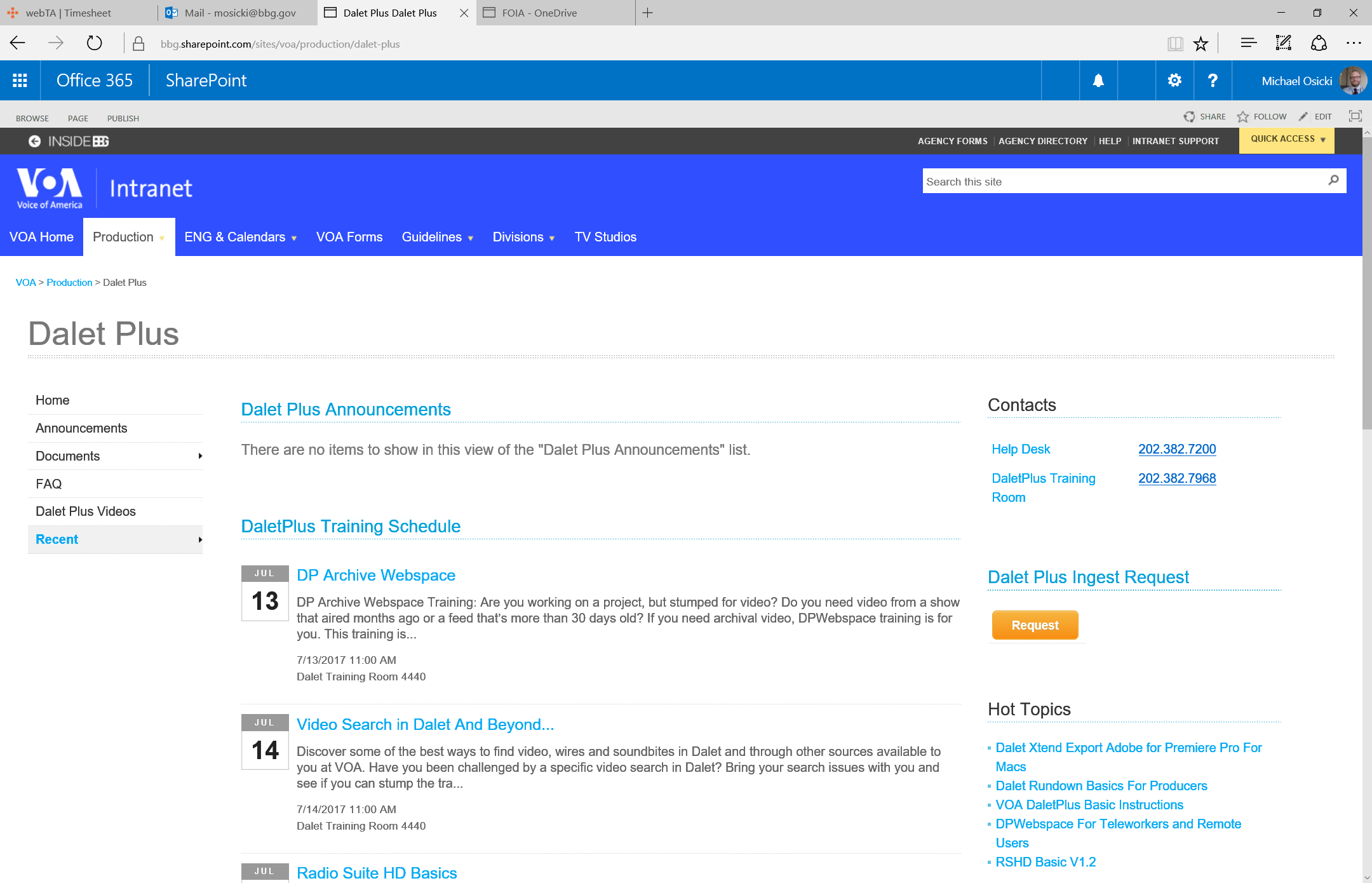The image size is (1372, 883).
Task: Click the orange Request button
Action: [1035, 625]
